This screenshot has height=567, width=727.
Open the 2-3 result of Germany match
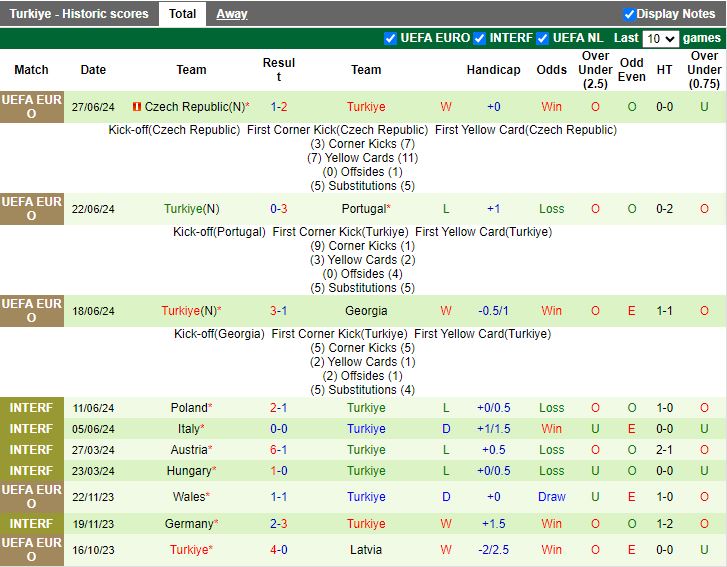coord(279,523)
